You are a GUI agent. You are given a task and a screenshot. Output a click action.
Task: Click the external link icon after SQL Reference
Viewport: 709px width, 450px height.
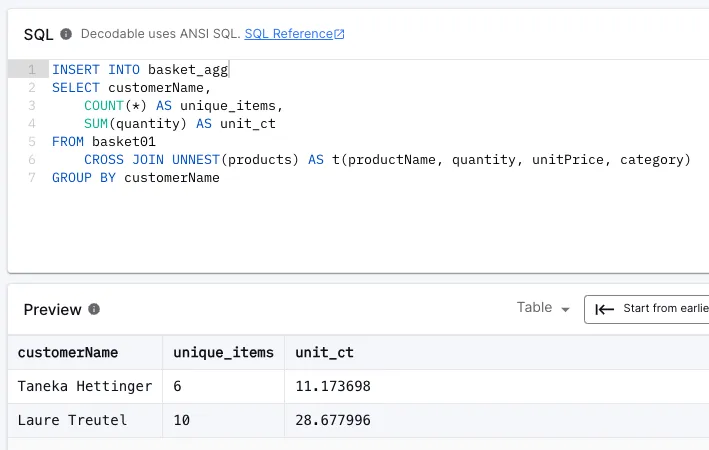(x=339, y=34)
